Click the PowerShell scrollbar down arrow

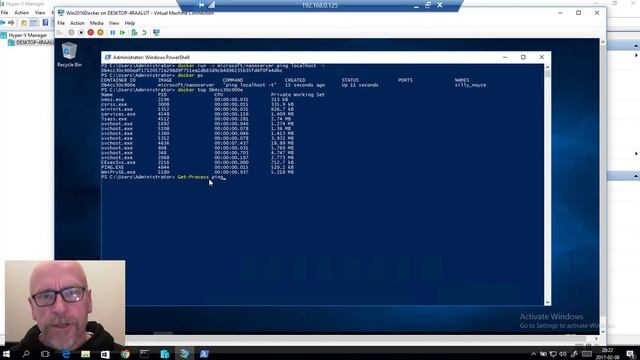pos(547,302)
